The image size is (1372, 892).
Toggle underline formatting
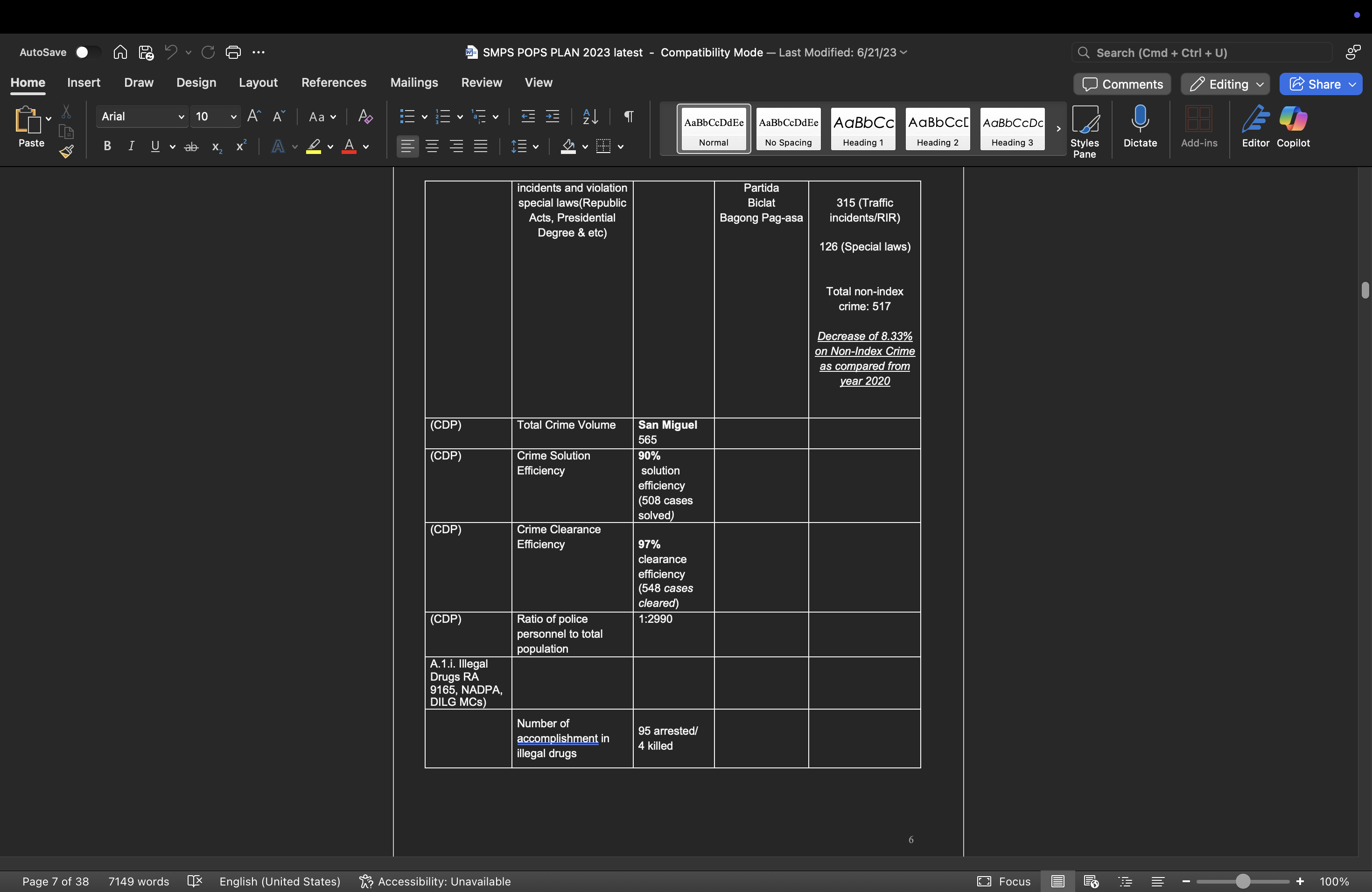154,146
